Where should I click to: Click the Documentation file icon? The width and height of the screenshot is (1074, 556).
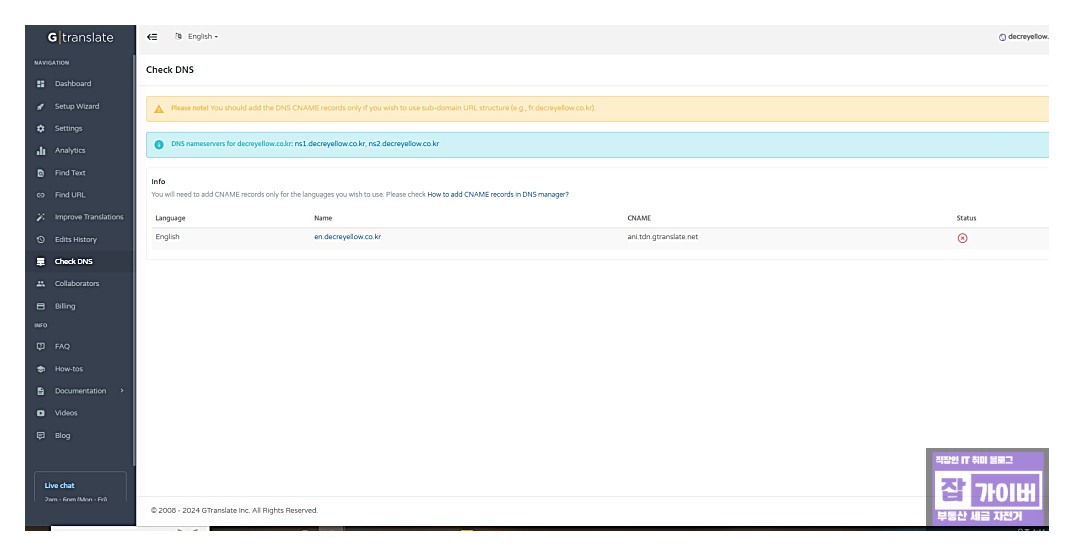click(x=40, y=391)
